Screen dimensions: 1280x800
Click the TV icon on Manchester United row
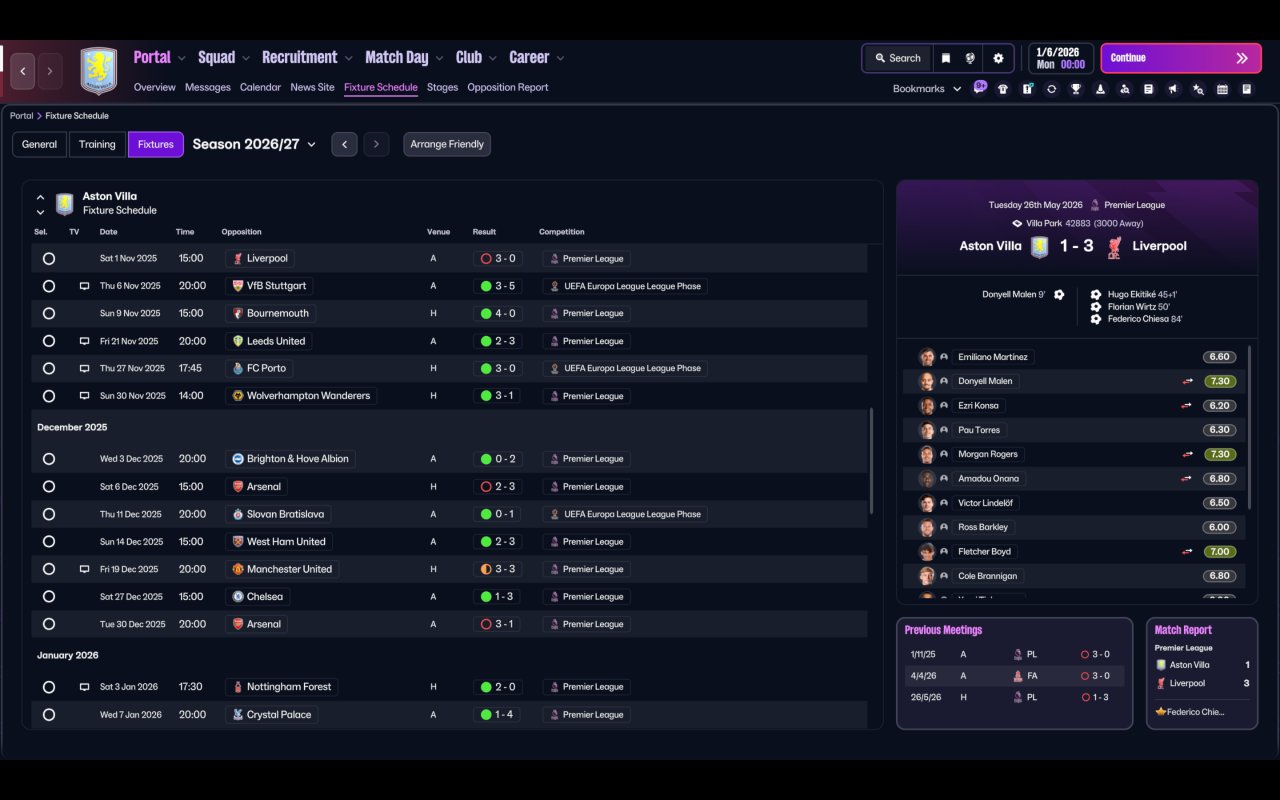point(84,569)
